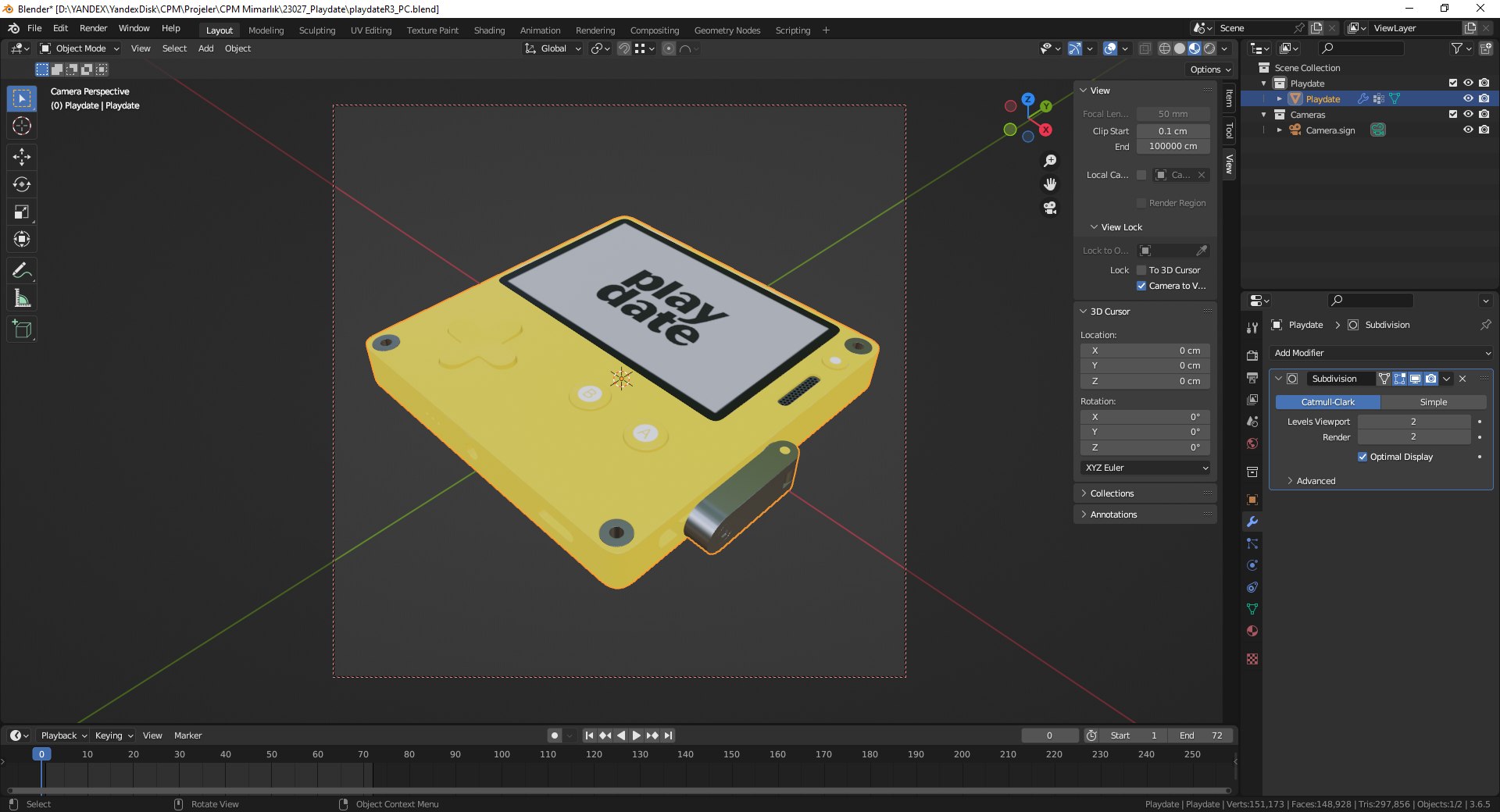The width and height of the screenshot is (1500, 812).
Task: Click the timeline End frame field
Action: point(1202,735)
